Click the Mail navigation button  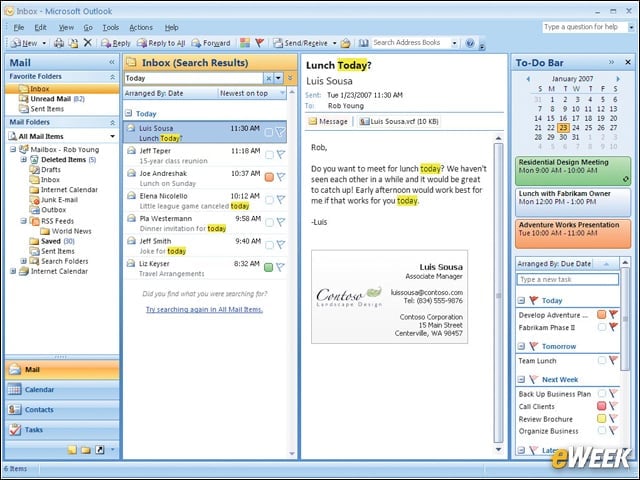pyautogui.click(x=62, y=369)
